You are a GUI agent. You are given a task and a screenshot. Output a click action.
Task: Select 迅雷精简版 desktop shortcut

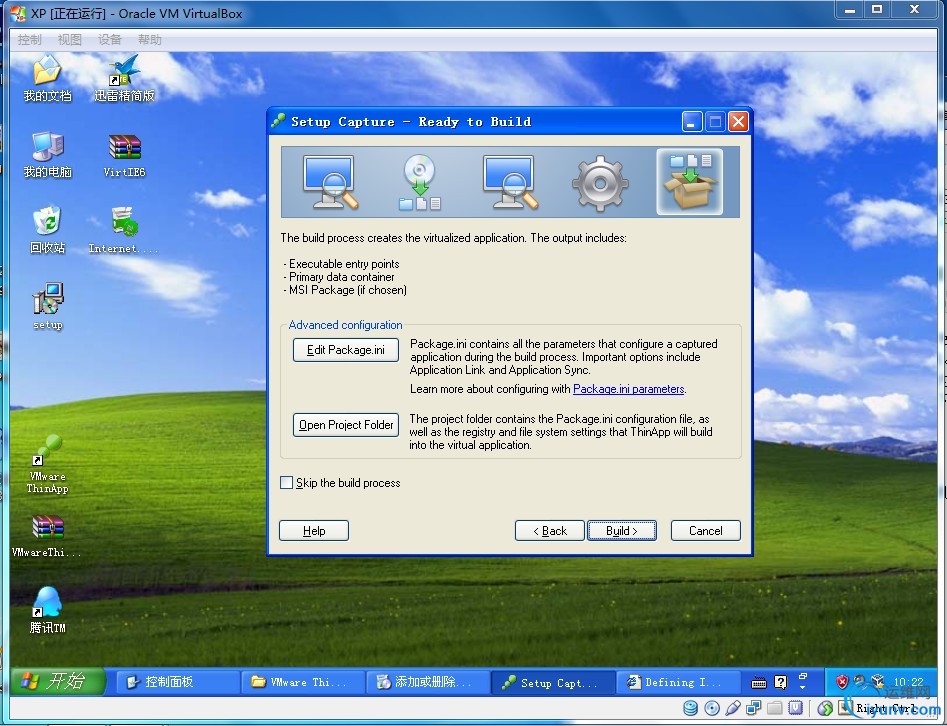pos(124,79)
